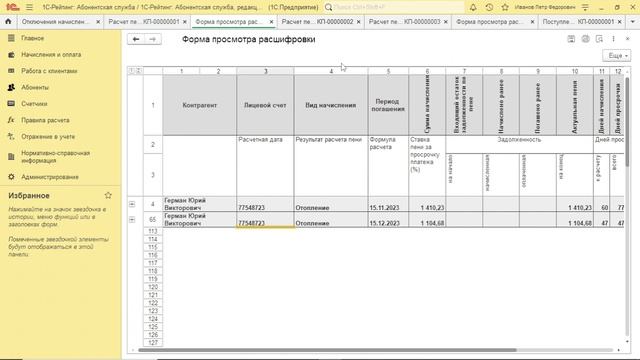
Task: Click the Главное sidebar icon
Action: pyautogui.click(x=11, y=38)
